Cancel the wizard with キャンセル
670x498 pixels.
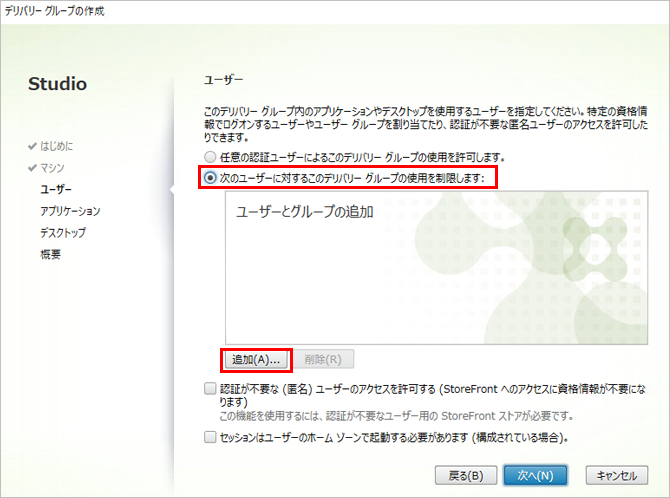616,474
